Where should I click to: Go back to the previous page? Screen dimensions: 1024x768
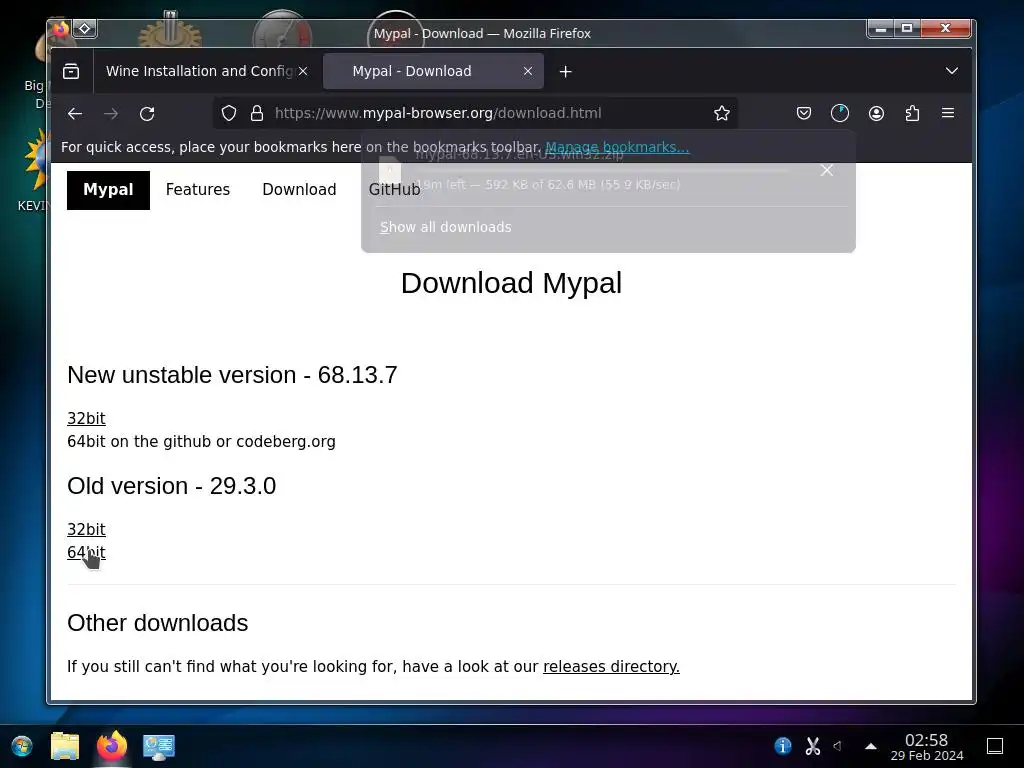75,114
